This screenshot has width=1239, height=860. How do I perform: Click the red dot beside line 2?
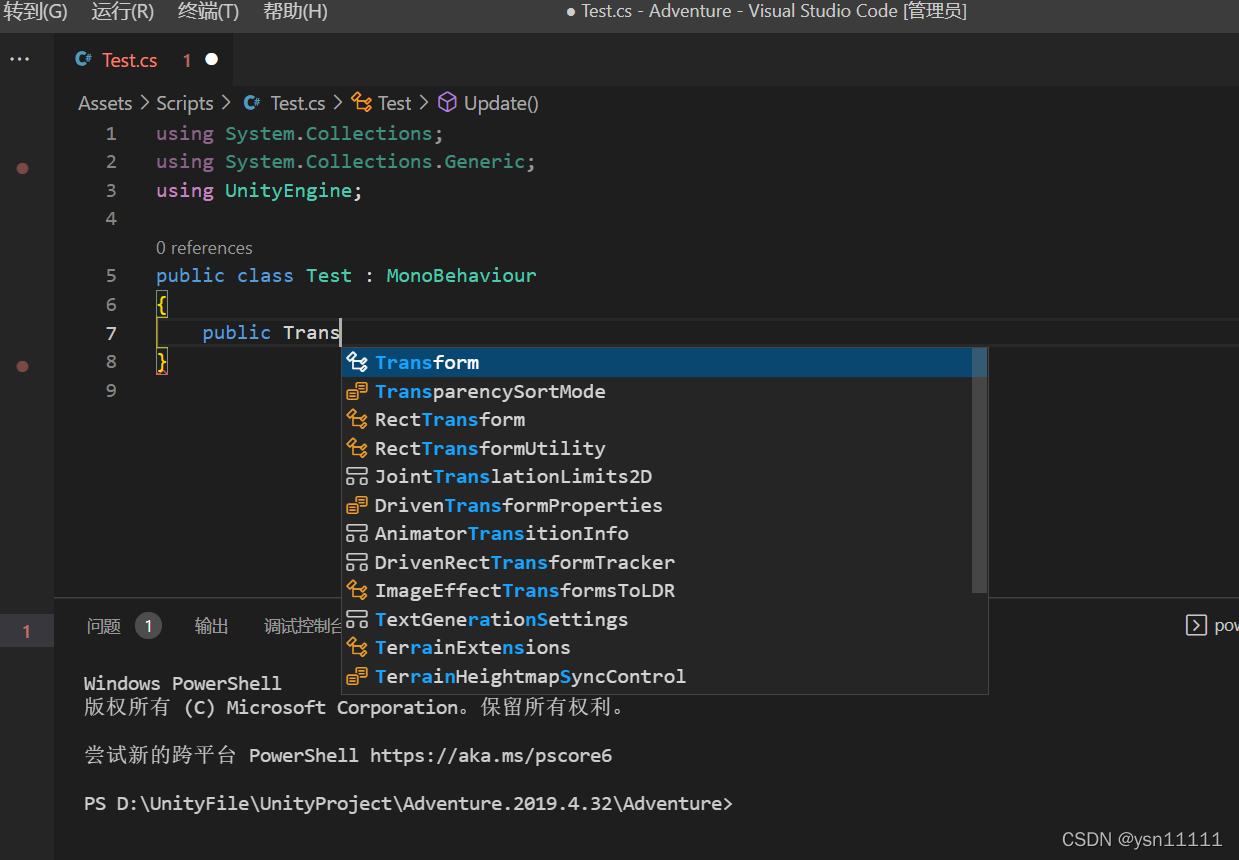click(22, 168)
